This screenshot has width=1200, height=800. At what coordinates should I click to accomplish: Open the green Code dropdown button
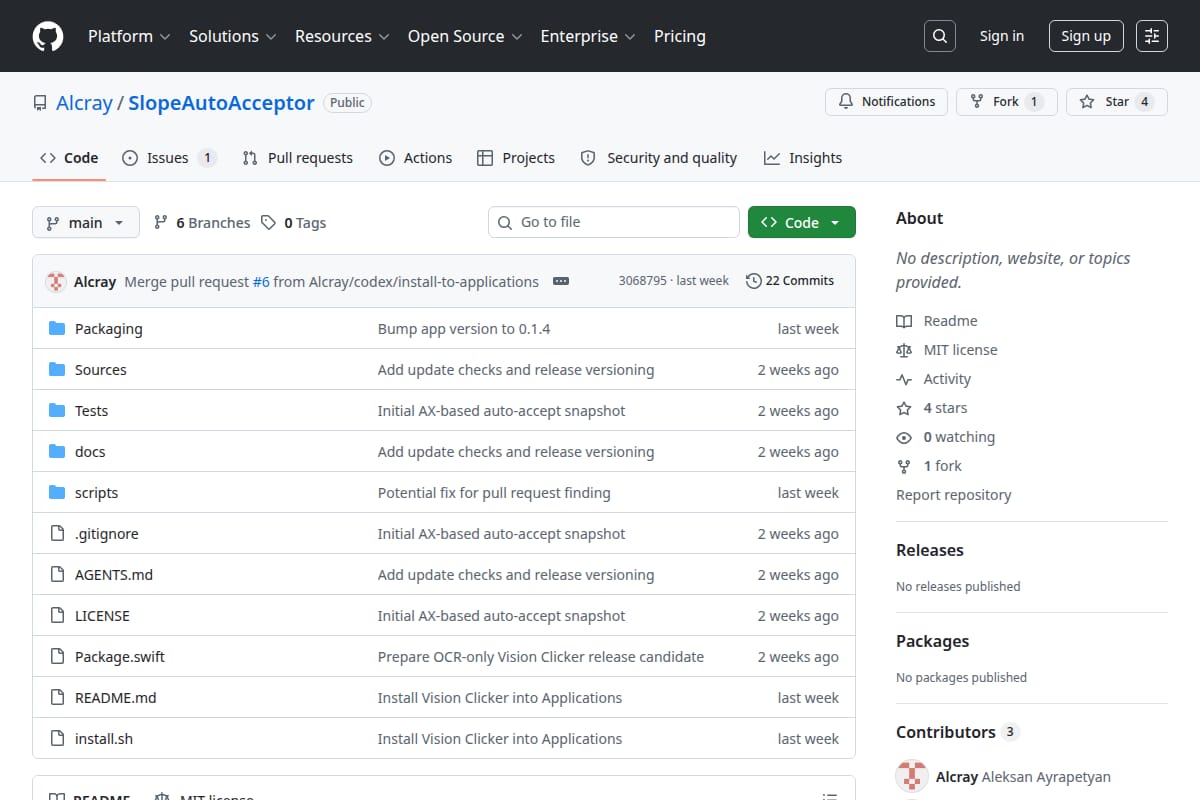pos(802,223)
